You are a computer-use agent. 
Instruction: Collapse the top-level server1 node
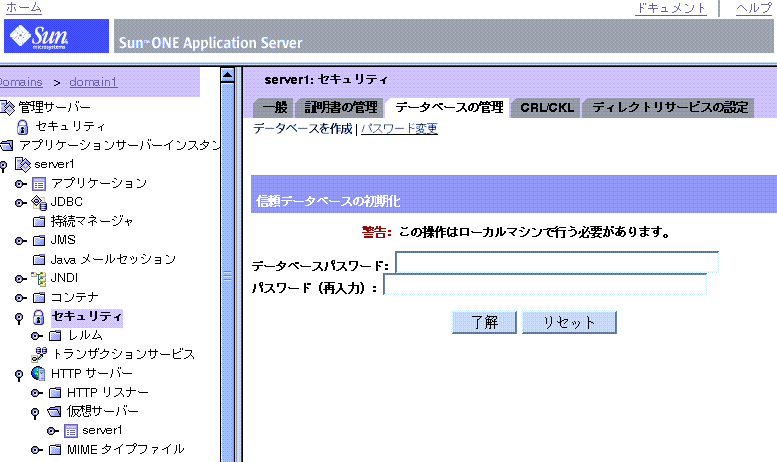[x=3, y=166]
